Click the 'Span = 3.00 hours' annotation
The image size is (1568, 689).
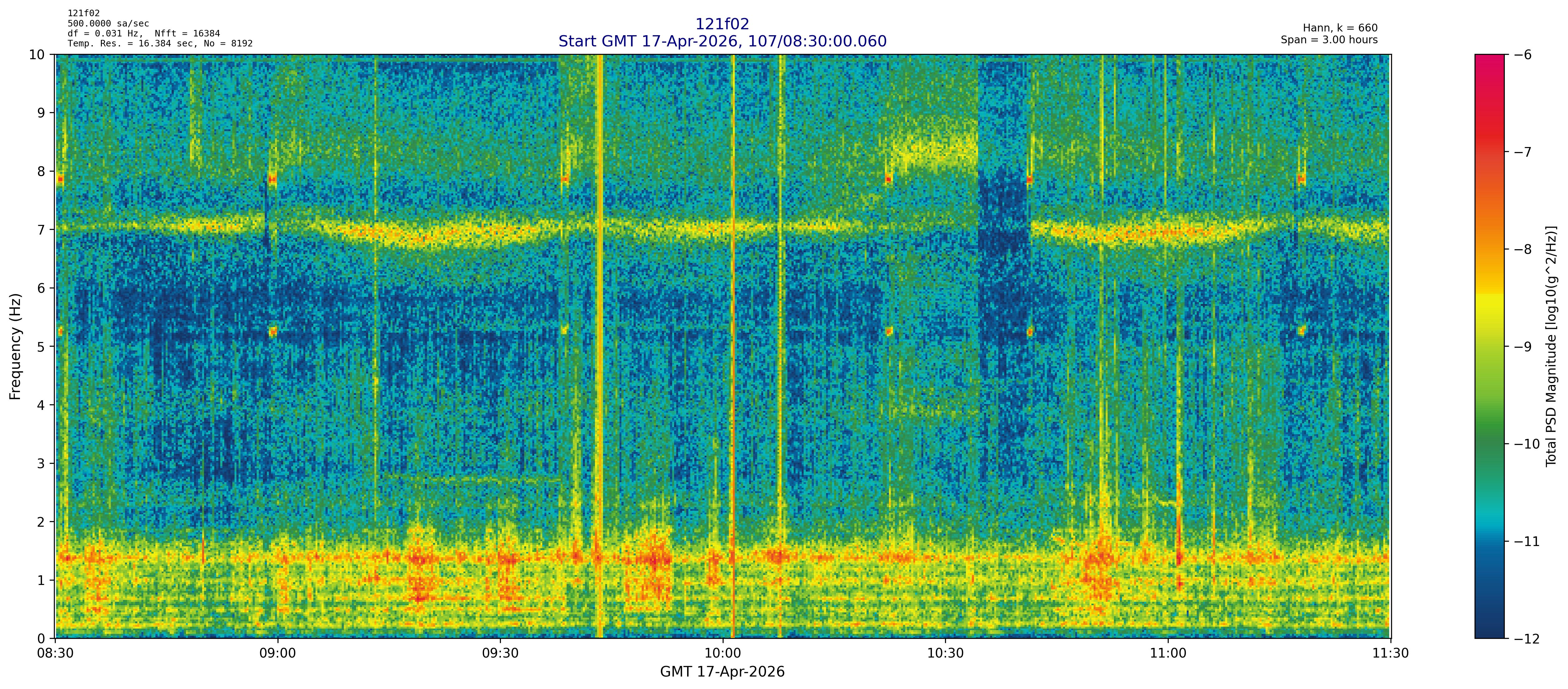tap(1329, 40)
